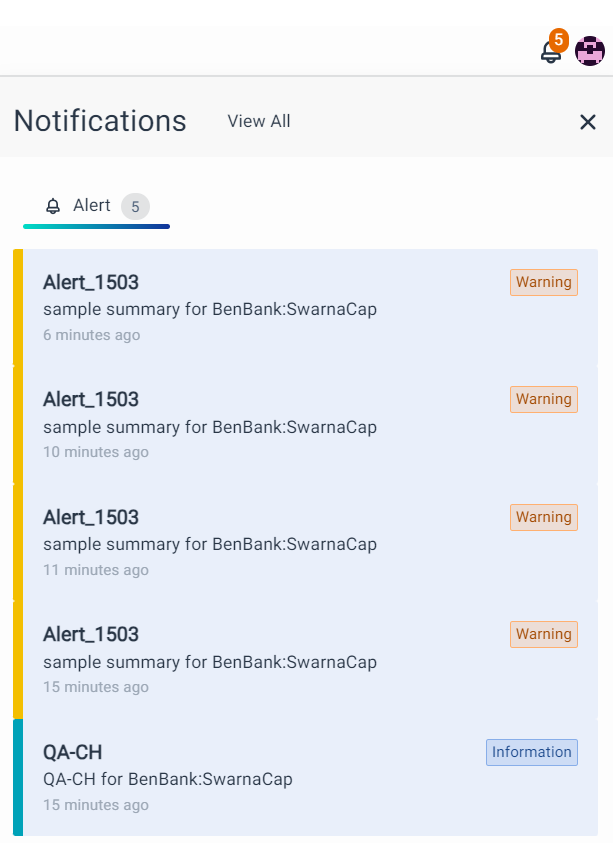Click the small bell icon in Alert tab
This screenshot has width=613, height=843.
54,206
